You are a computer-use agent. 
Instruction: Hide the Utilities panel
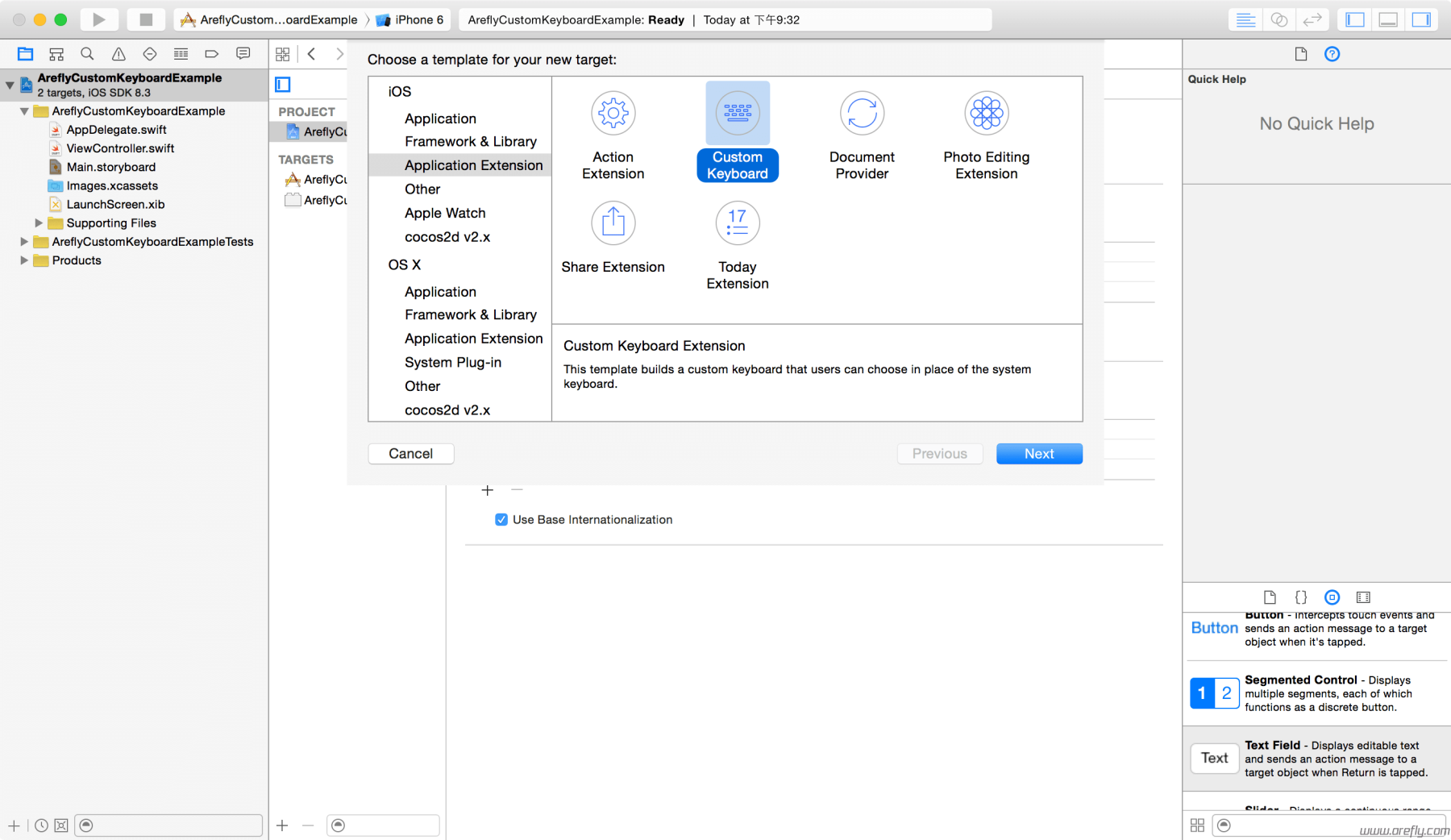(1421, 19)
